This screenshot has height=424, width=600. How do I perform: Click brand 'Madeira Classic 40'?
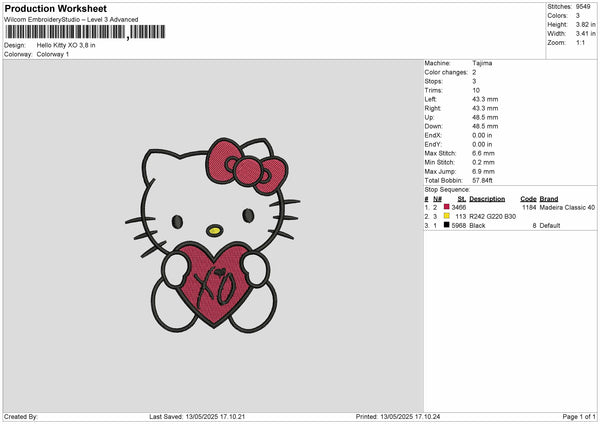click(x=567, y=207)
